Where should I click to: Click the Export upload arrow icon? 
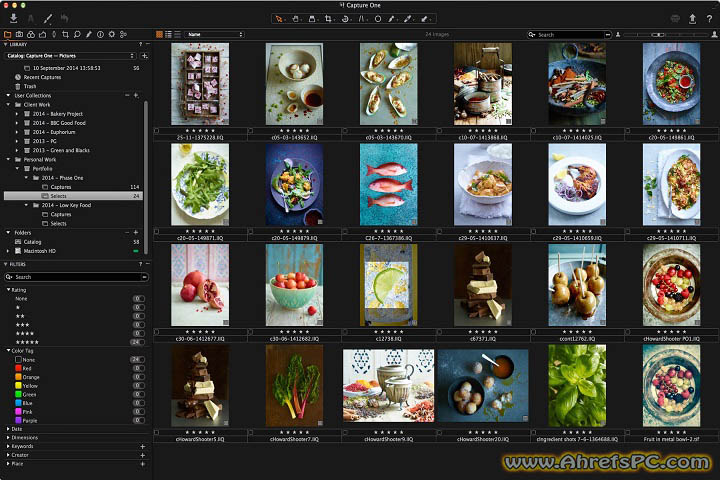tap(692, 19)
